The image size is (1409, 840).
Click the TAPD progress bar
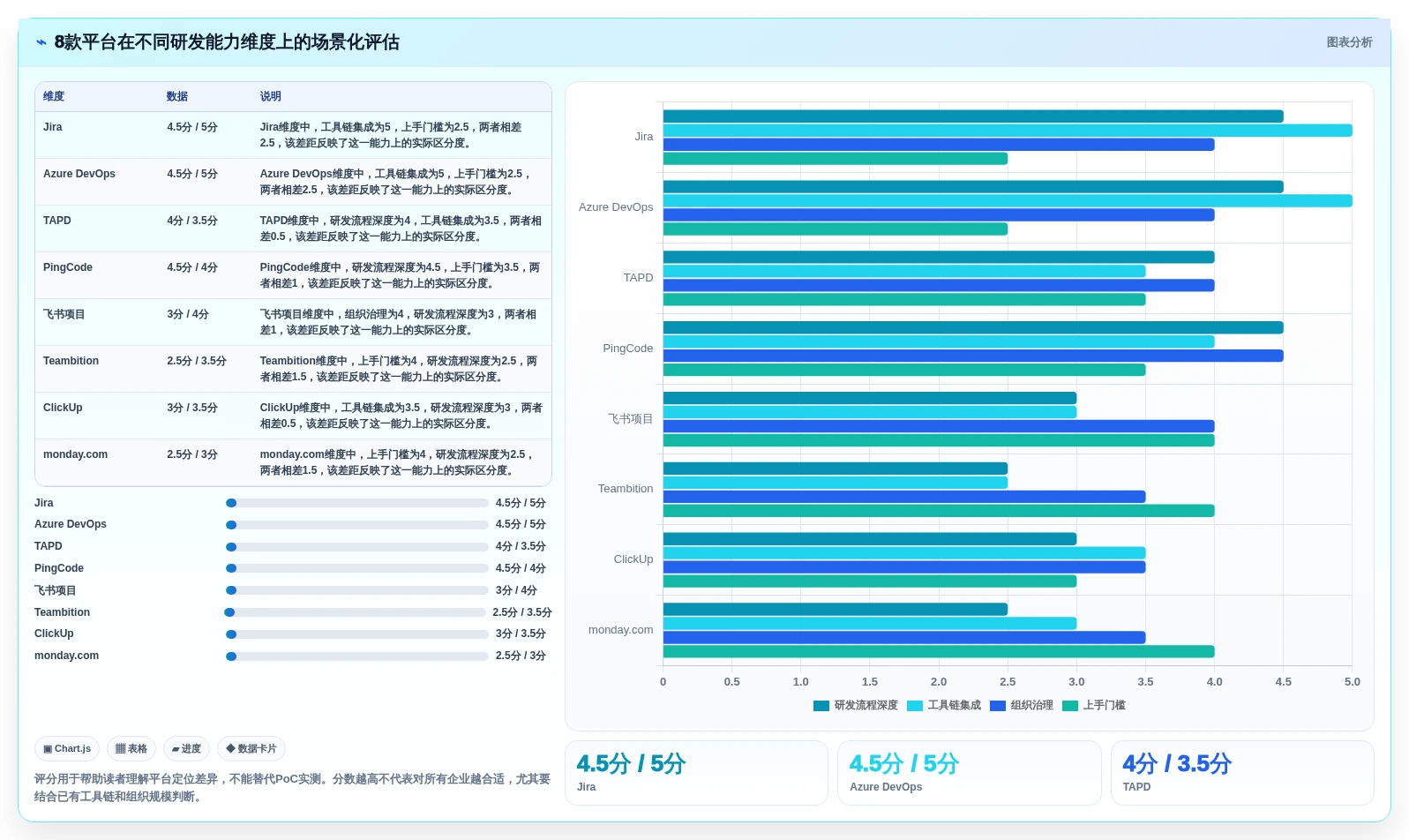(356, 547)
